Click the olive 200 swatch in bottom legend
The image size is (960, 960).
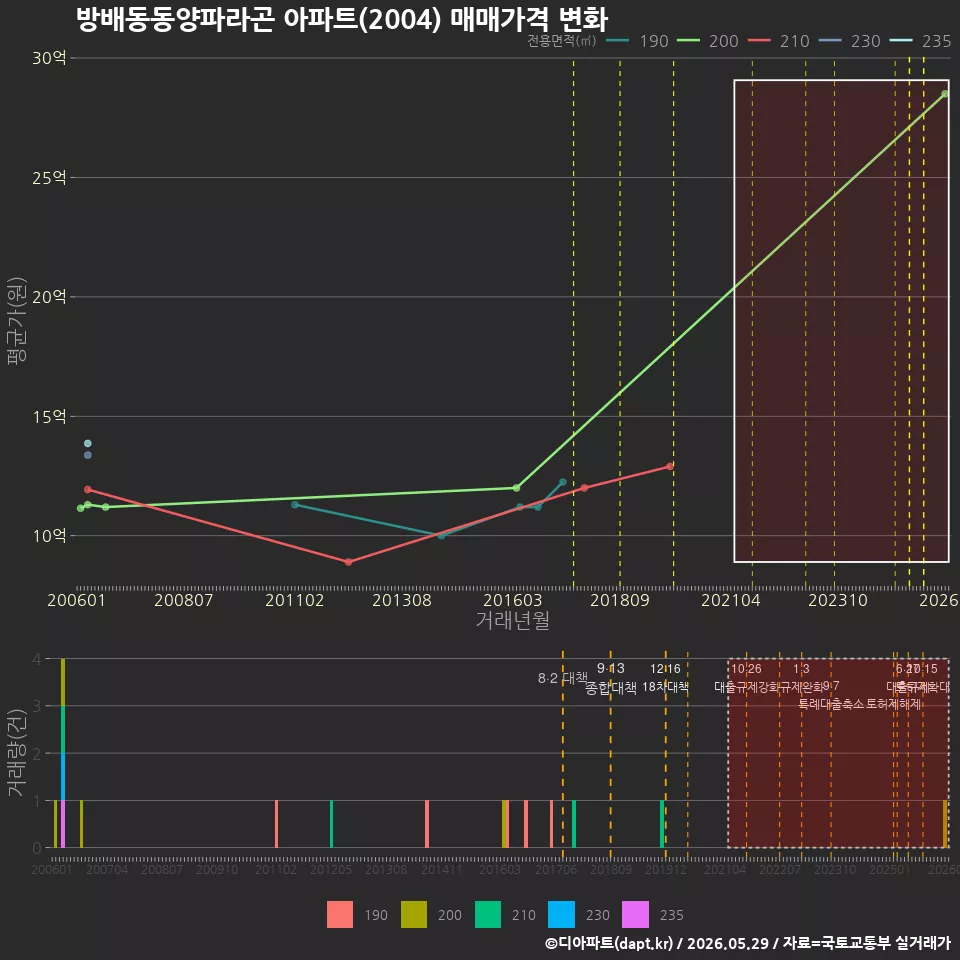point(414,915)
